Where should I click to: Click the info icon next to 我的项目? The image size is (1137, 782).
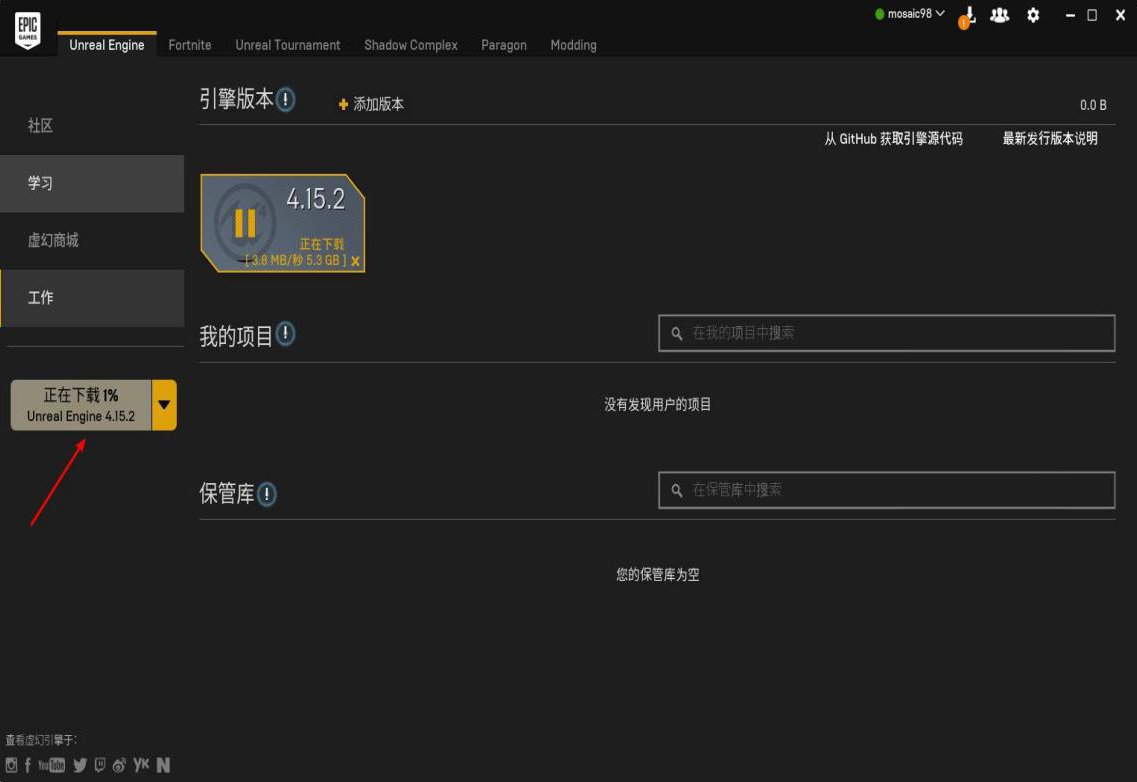pos(285,334)
